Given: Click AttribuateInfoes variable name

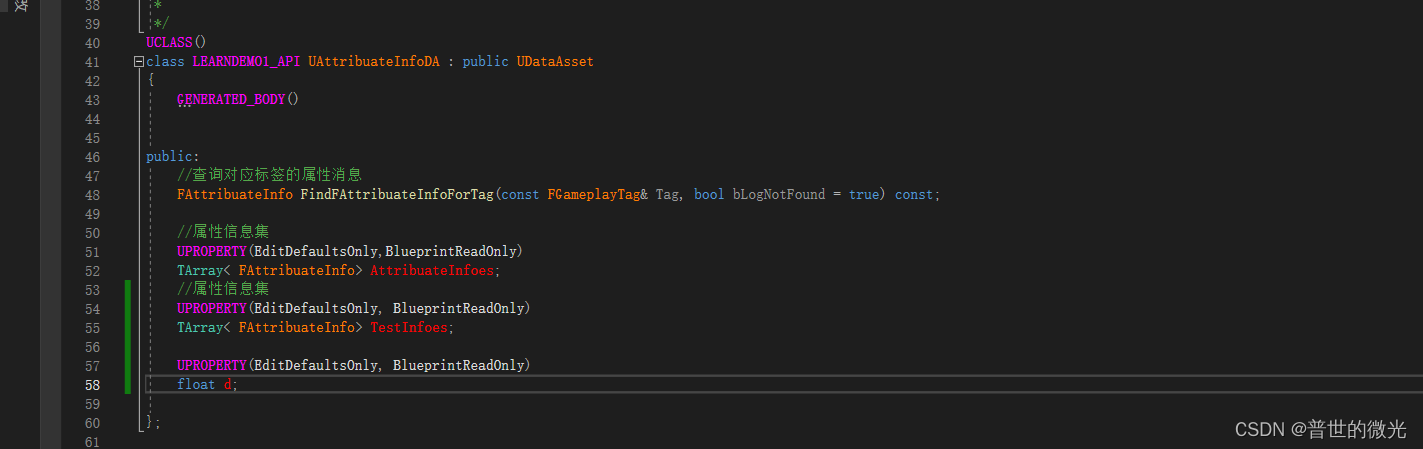Looking at the screenshot, I should [x=432, y=270].
